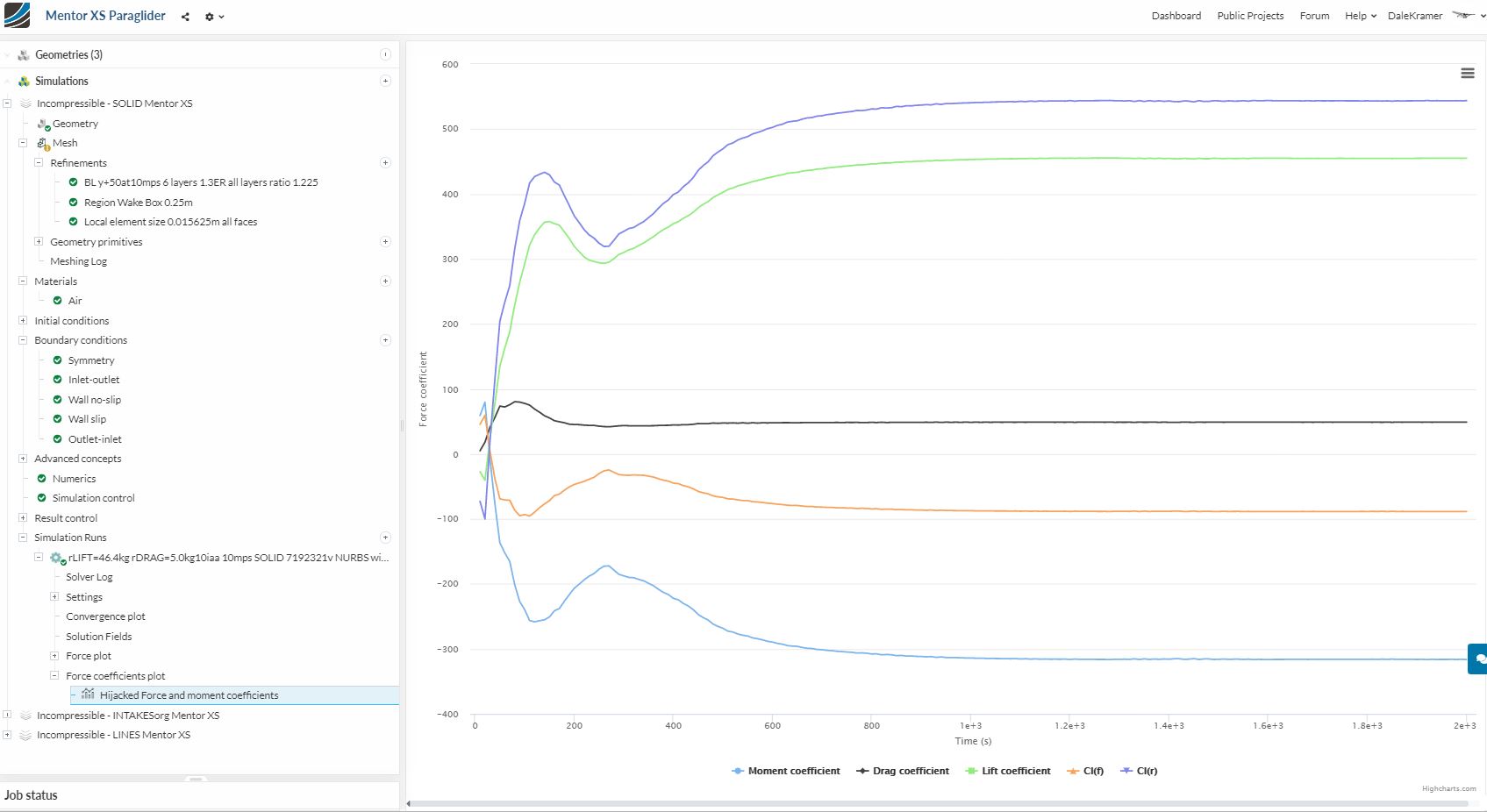Click the info button on the Geometries row

[385, 54]
